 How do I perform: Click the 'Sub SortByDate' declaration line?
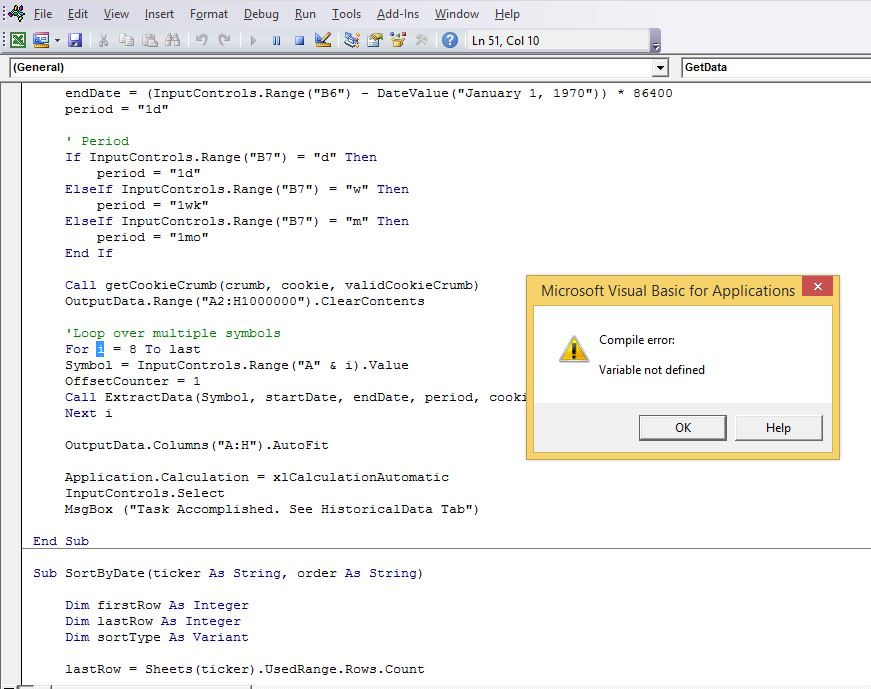(x=228, y=573)
